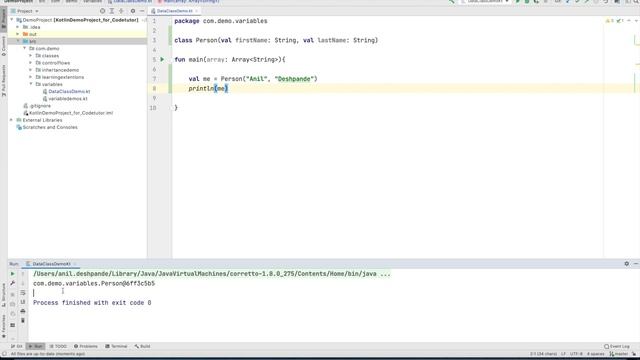
Task: Expand the learningextentions package
Action: click(x=31, y=77)
